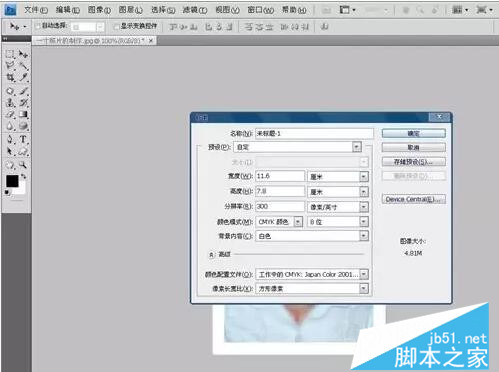
Task: Select the Custom Shape tool
Action: (23, 152)
